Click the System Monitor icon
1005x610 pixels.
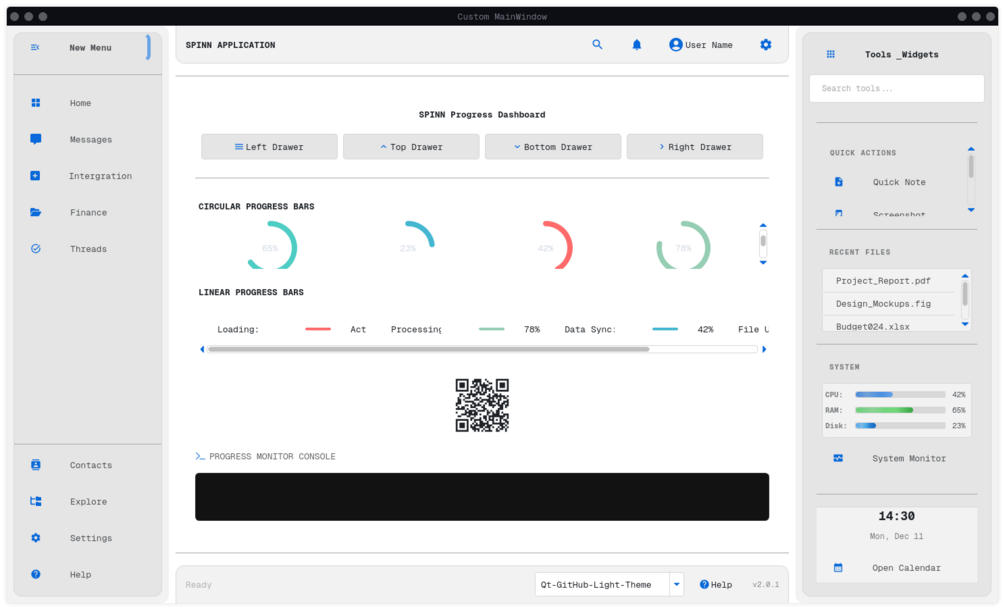click(x=838, y=458)
